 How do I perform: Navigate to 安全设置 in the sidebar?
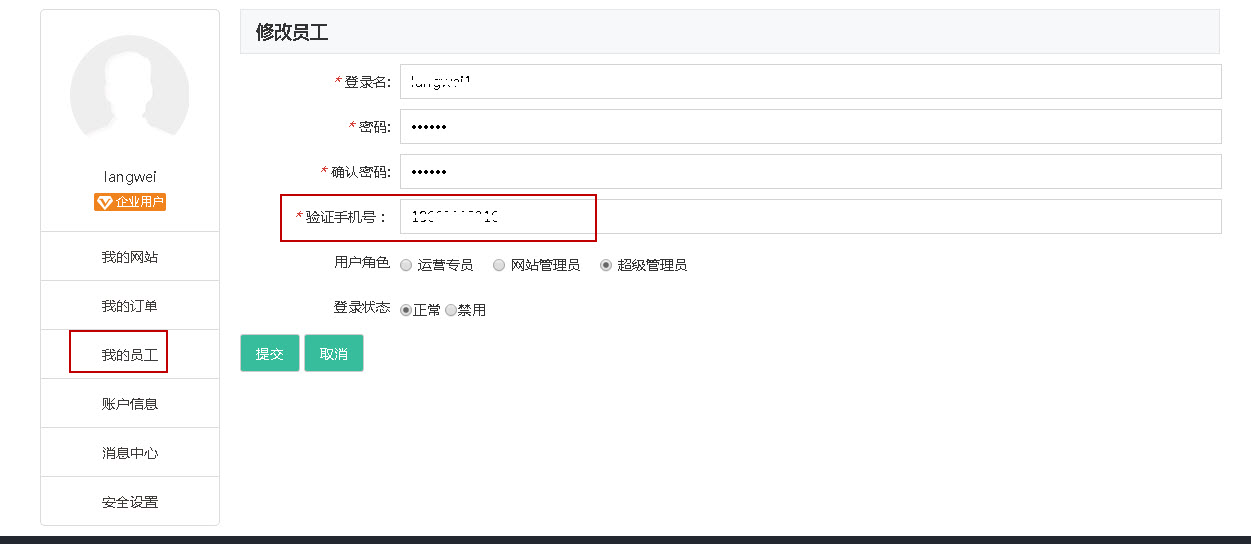tap(130, 502)
